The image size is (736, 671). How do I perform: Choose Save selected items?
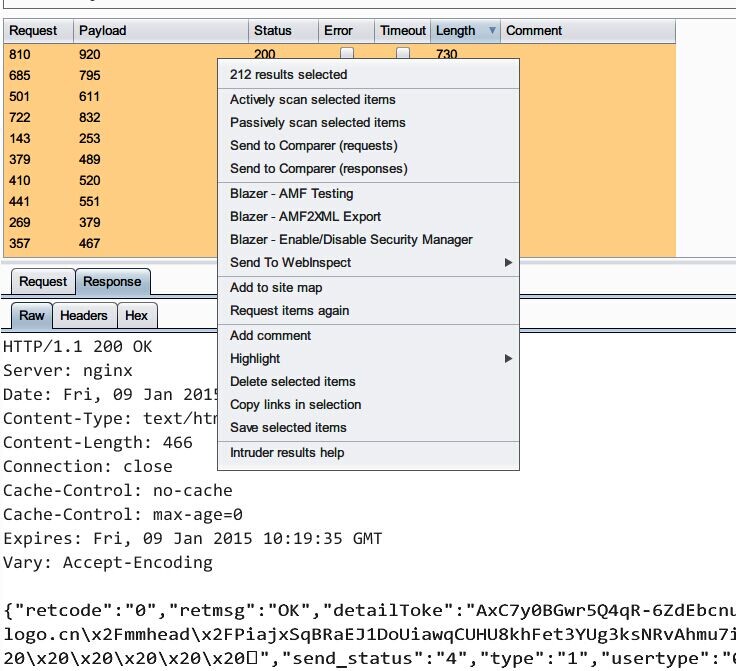pyautogui.click(x=288, y=428)
